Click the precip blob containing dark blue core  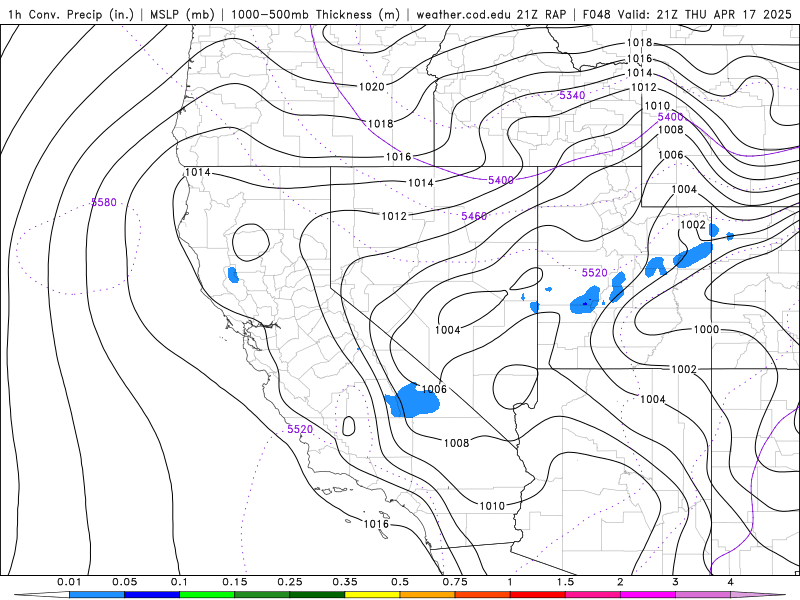click(x=585, y=300)
